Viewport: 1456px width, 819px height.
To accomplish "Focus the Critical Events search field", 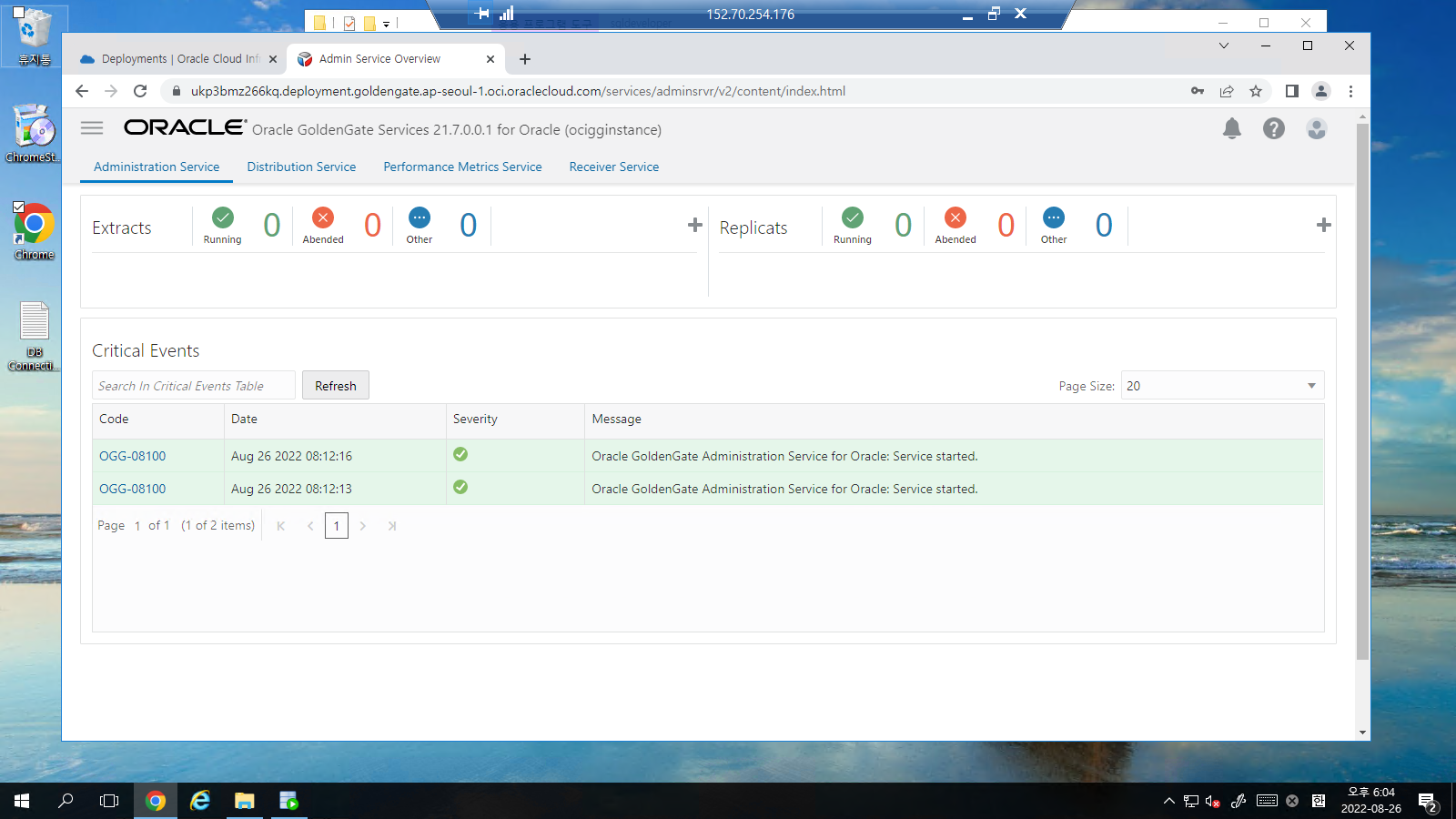I will click(194, 386).
